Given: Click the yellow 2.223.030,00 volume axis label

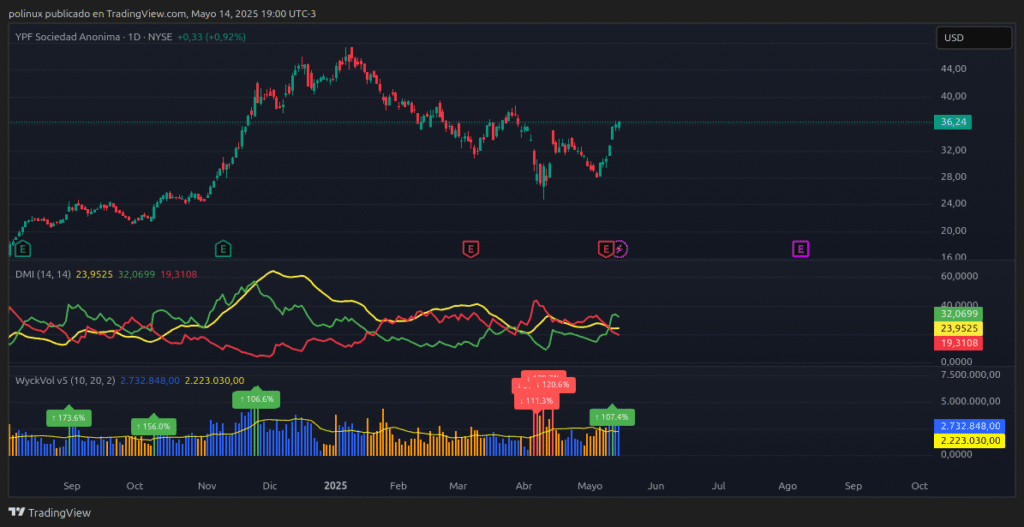Looking at the screenshot, I should [x=969, y=440].
